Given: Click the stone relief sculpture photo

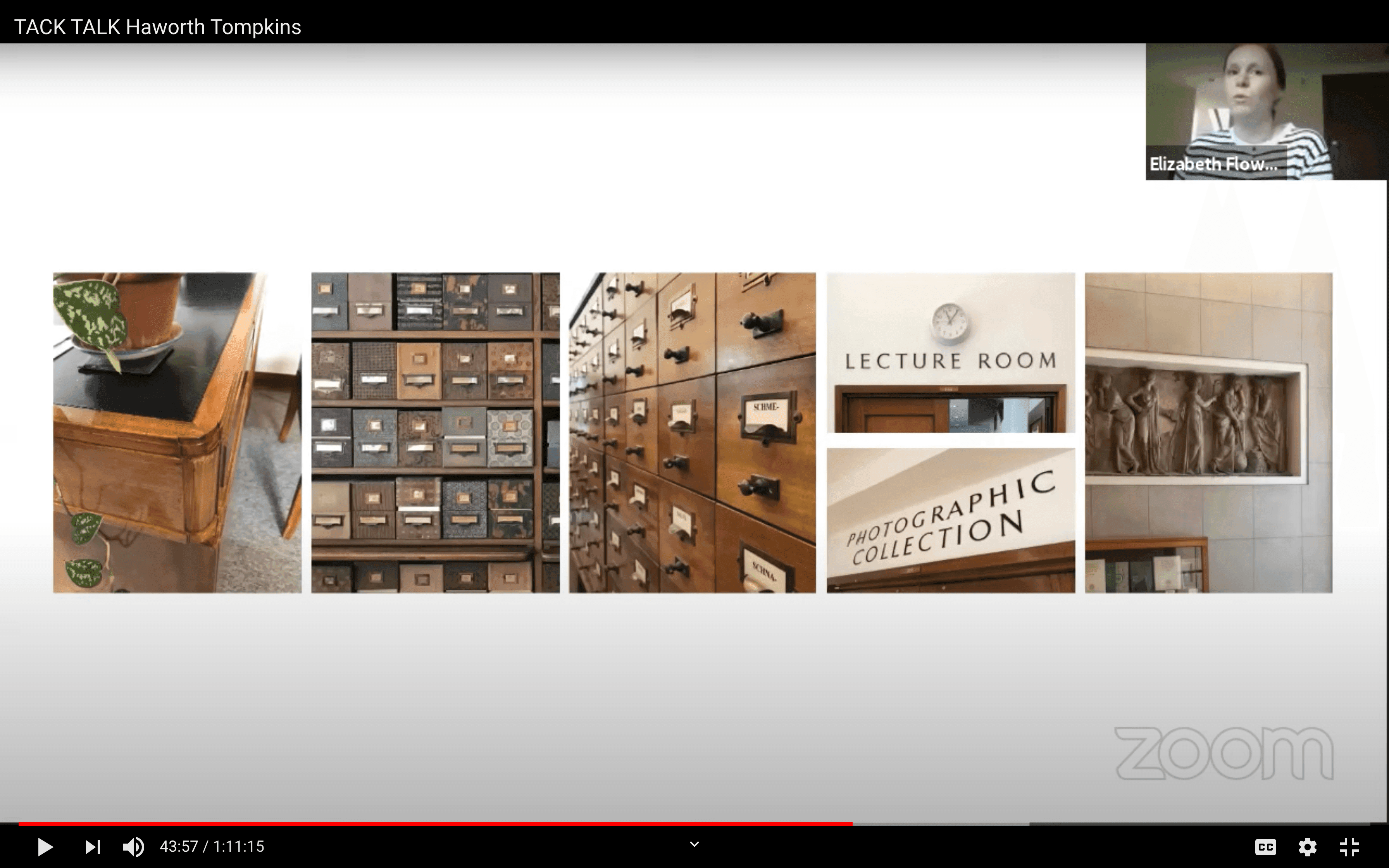Looking at the screenshot, I should click(x=1208, y=432).
